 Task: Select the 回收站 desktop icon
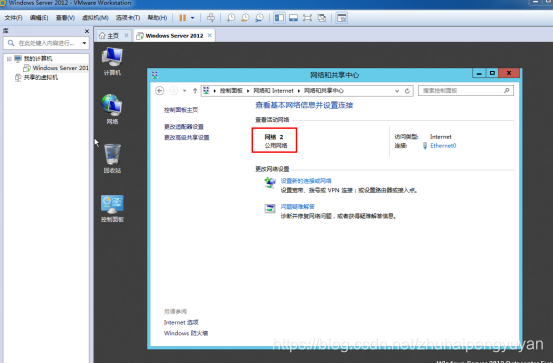point(112,158)
